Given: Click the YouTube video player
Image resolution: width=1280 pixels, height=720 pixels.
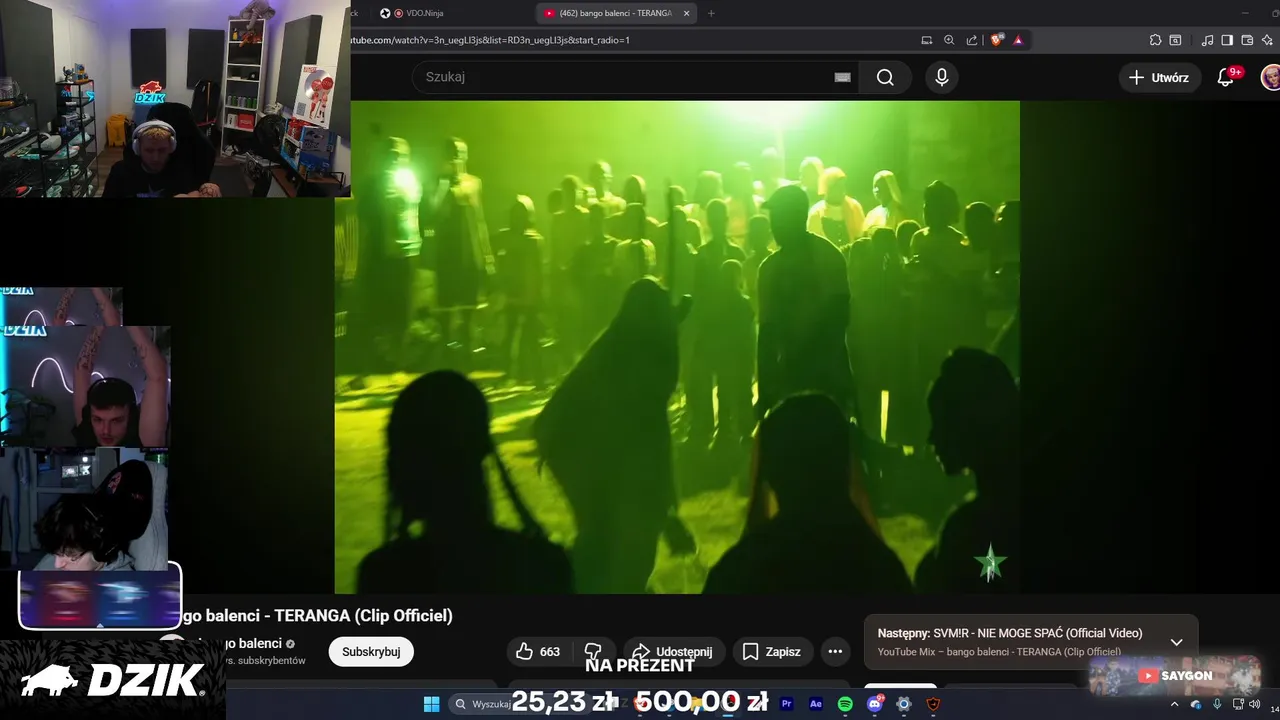Looking at the screenshot, I should click(677, 347).
